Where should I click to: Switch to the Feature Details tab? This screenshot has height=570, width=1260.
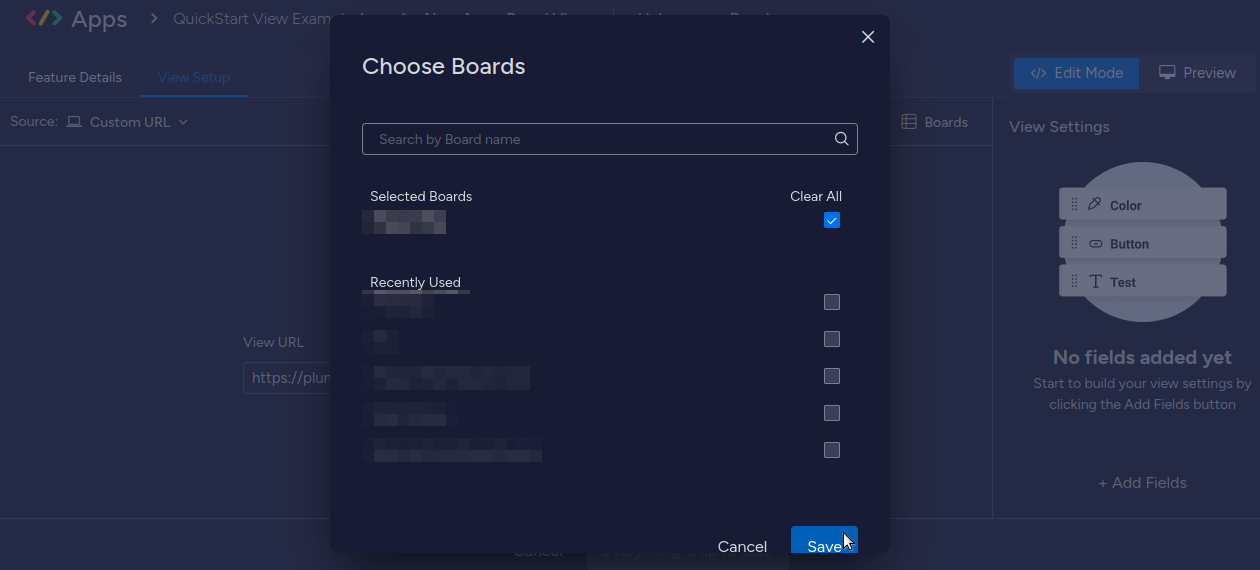(x=75, y=77)
